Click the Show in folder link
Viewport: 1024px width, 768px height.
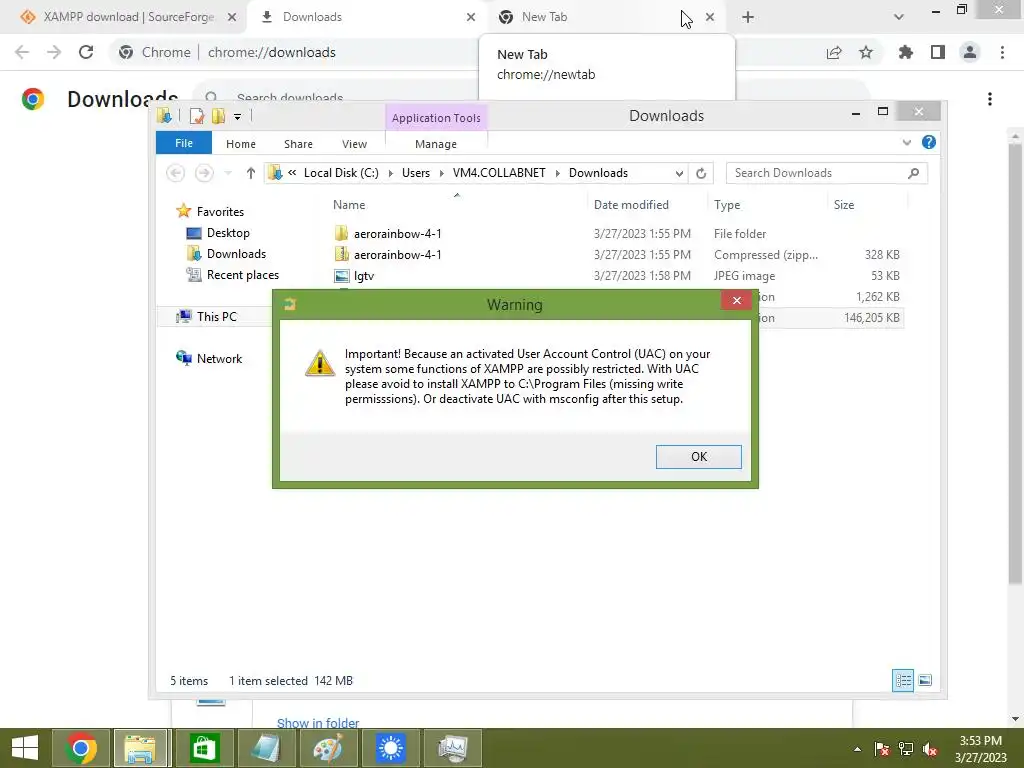318,722
